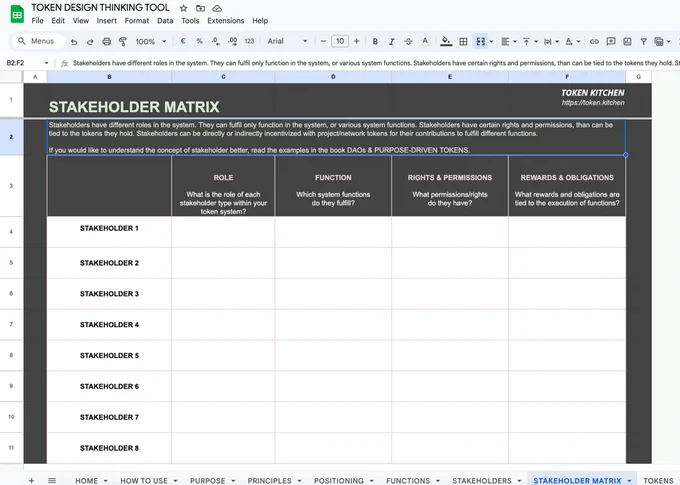Toggle italic formatting

[392, 42]
